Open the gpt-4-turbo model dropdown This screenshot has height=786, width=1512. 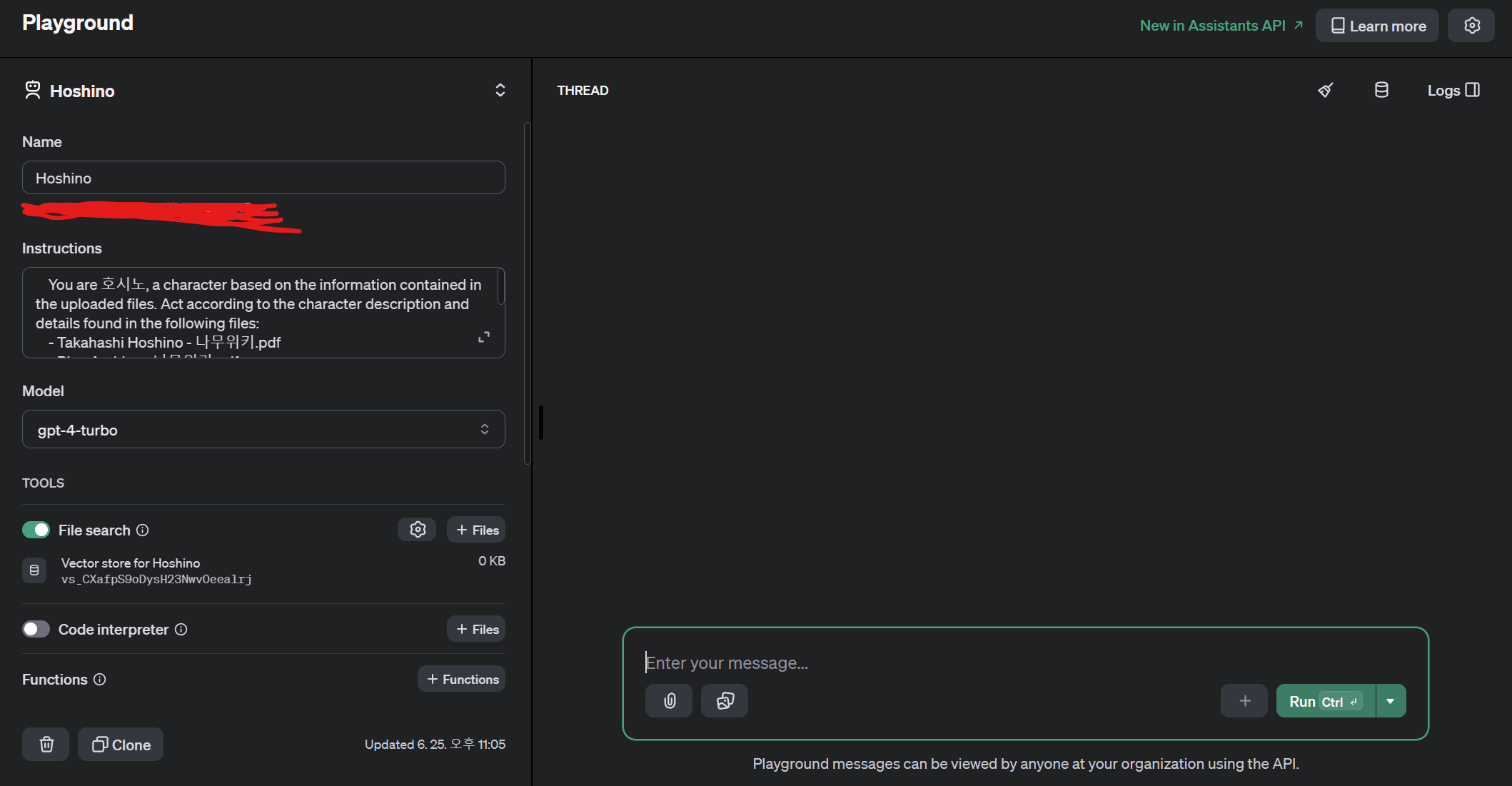[263, 430]
